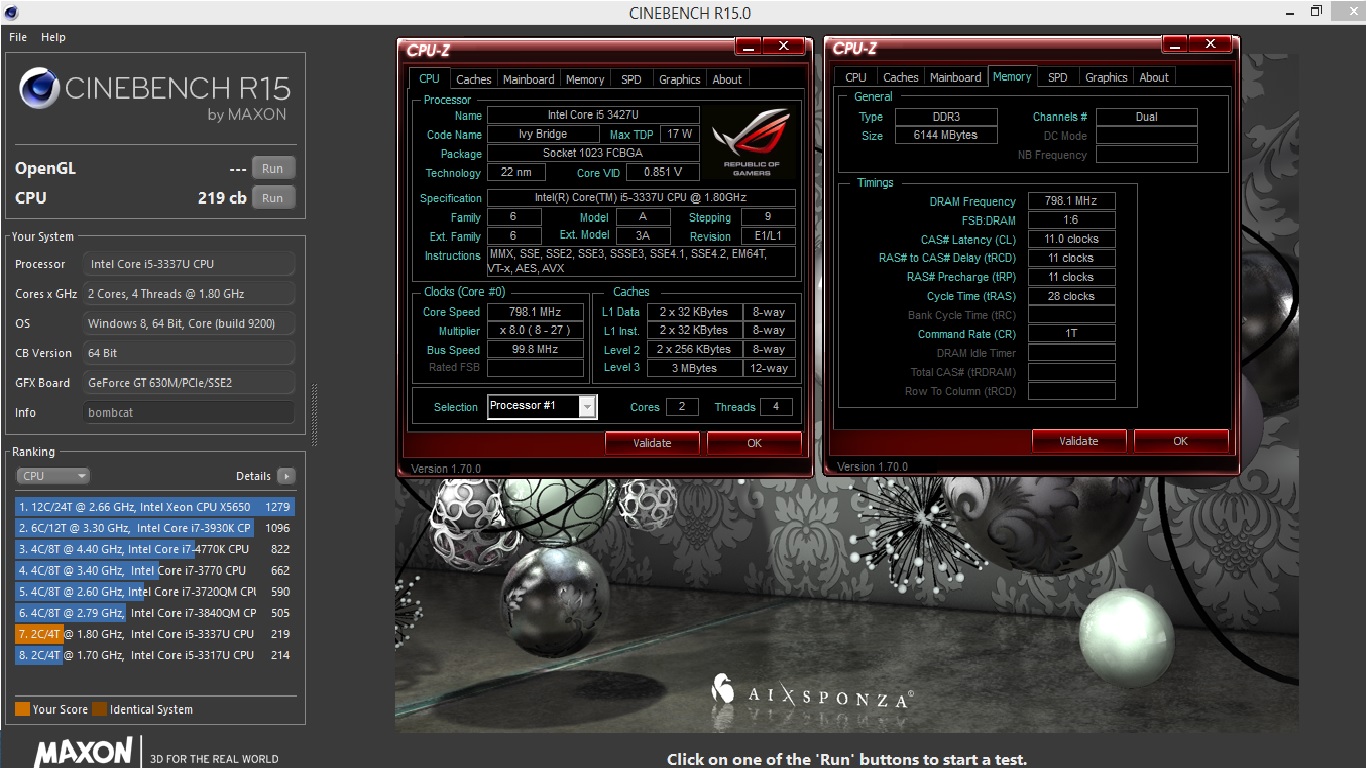Select ranking row Core i7-4770K CPU
This screenshot has height=768, width=1366.
tap(154, 549)
